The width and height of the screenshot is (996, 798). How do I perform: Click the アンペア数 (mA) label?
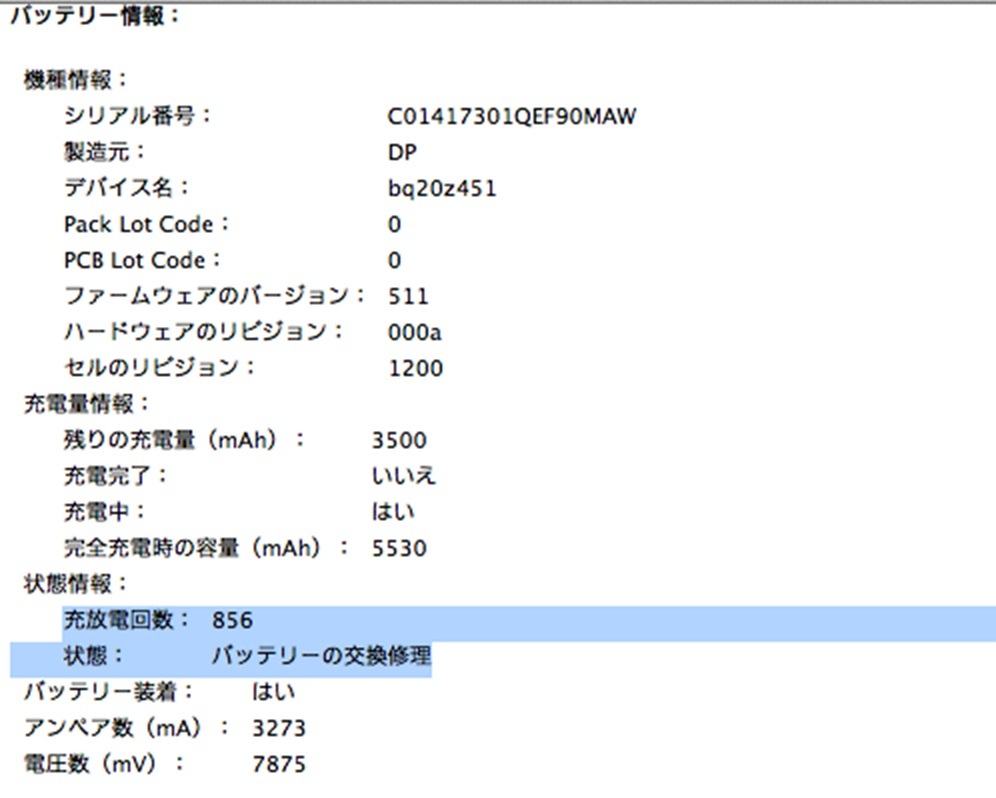coord(126,727)
